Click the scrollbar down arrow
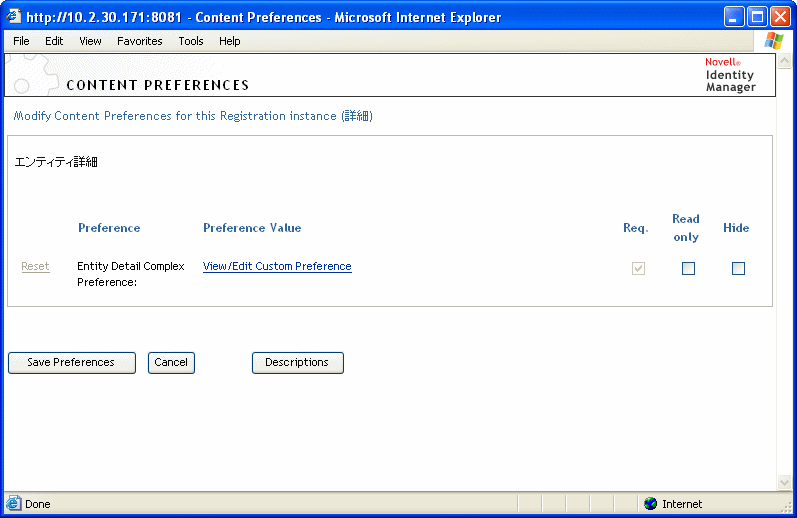The image size is (797, 518). pos(784,482)
